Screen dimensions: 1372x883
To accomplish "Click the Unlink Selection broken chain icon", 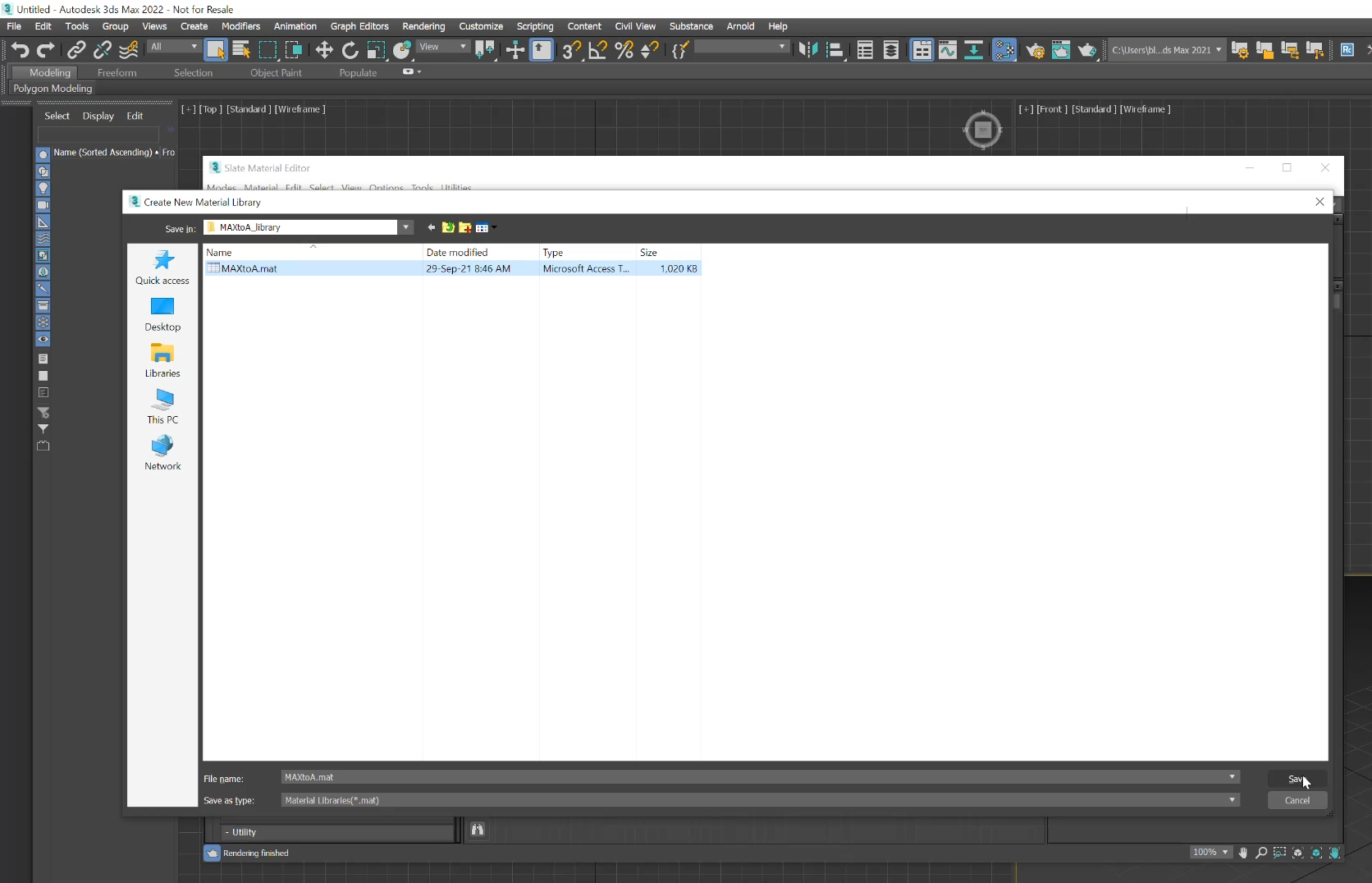I will (x=103, y=50).
